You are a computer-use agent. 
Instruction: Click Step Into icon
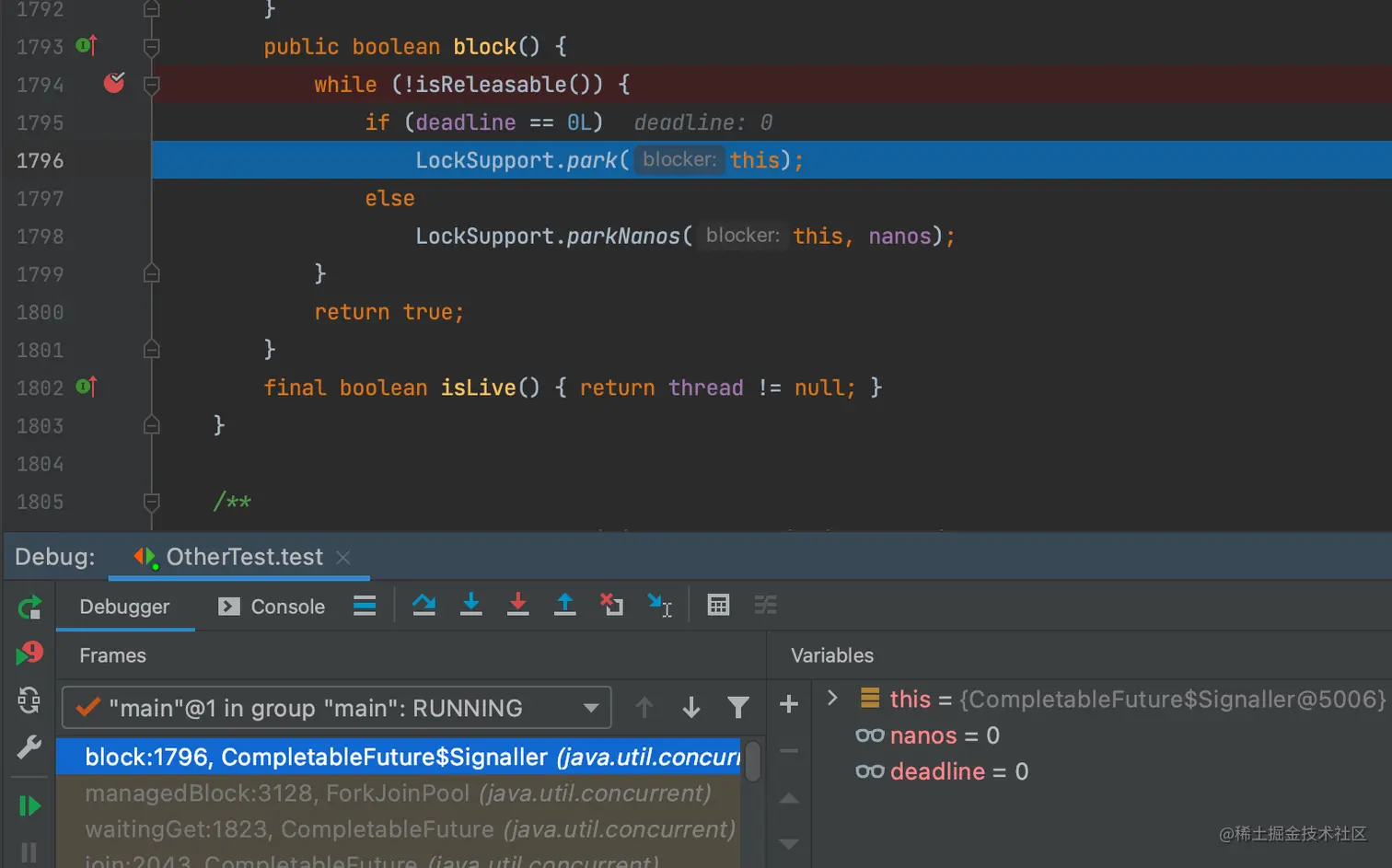click(x=471, y=605)
